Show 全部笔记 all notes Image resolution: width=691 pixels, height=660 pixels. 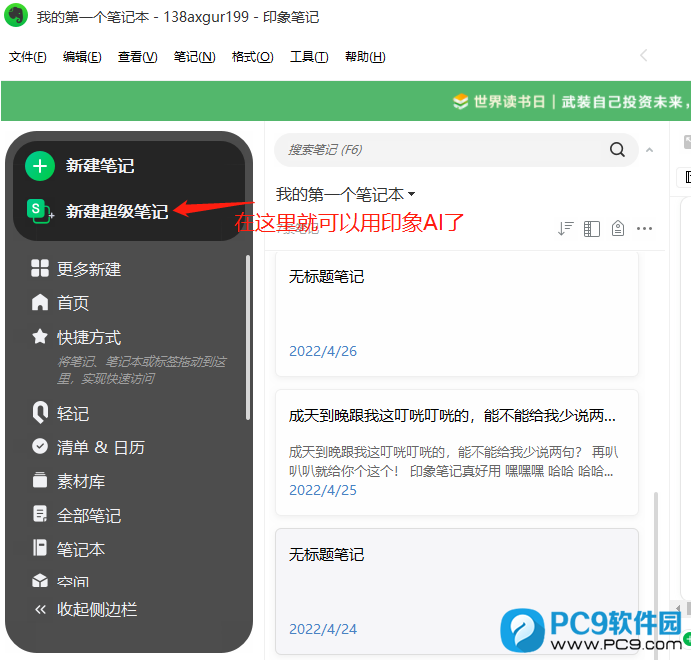pos(76,515)
